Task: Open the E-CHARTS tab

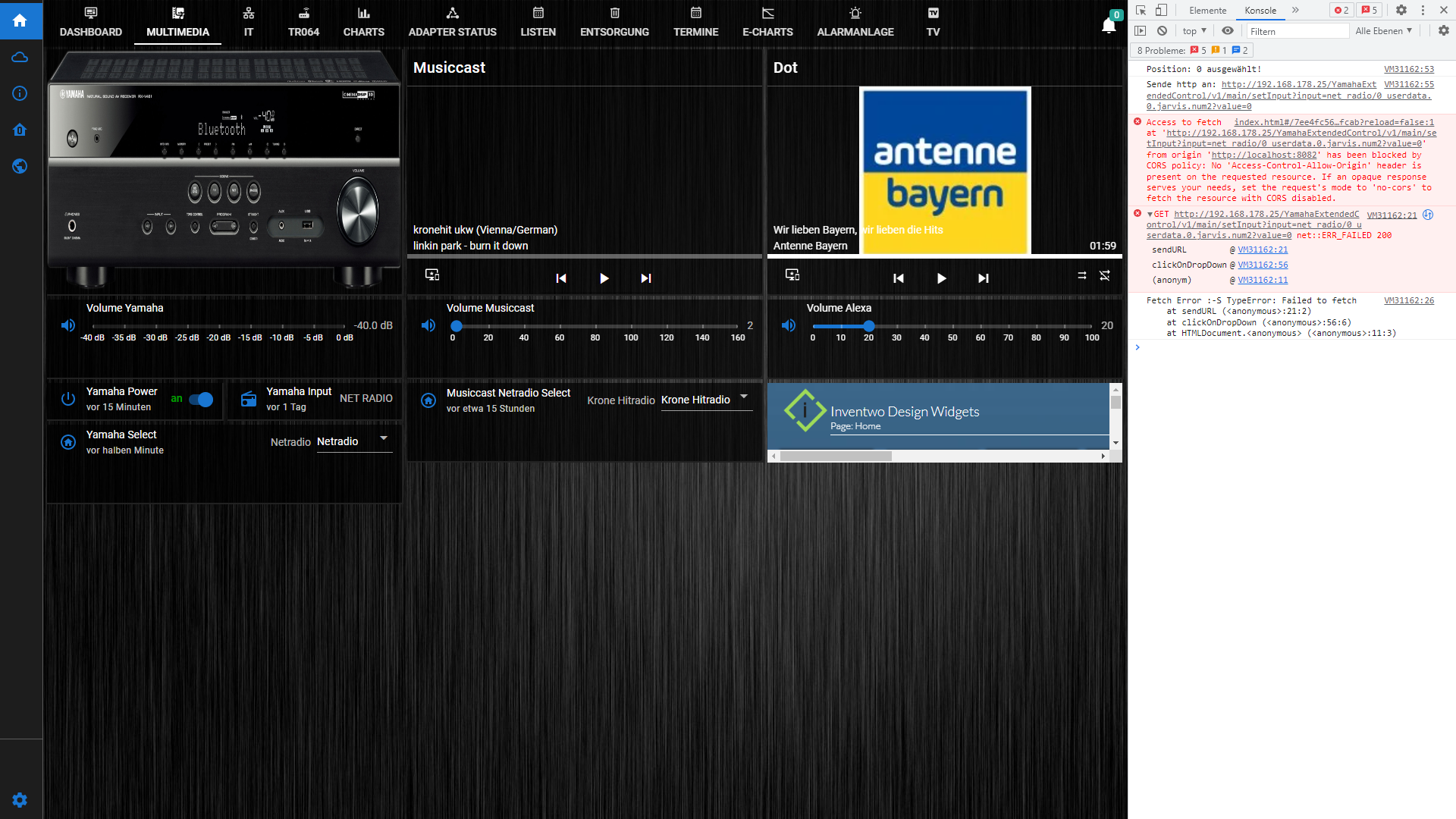Action: click(768, 23)
